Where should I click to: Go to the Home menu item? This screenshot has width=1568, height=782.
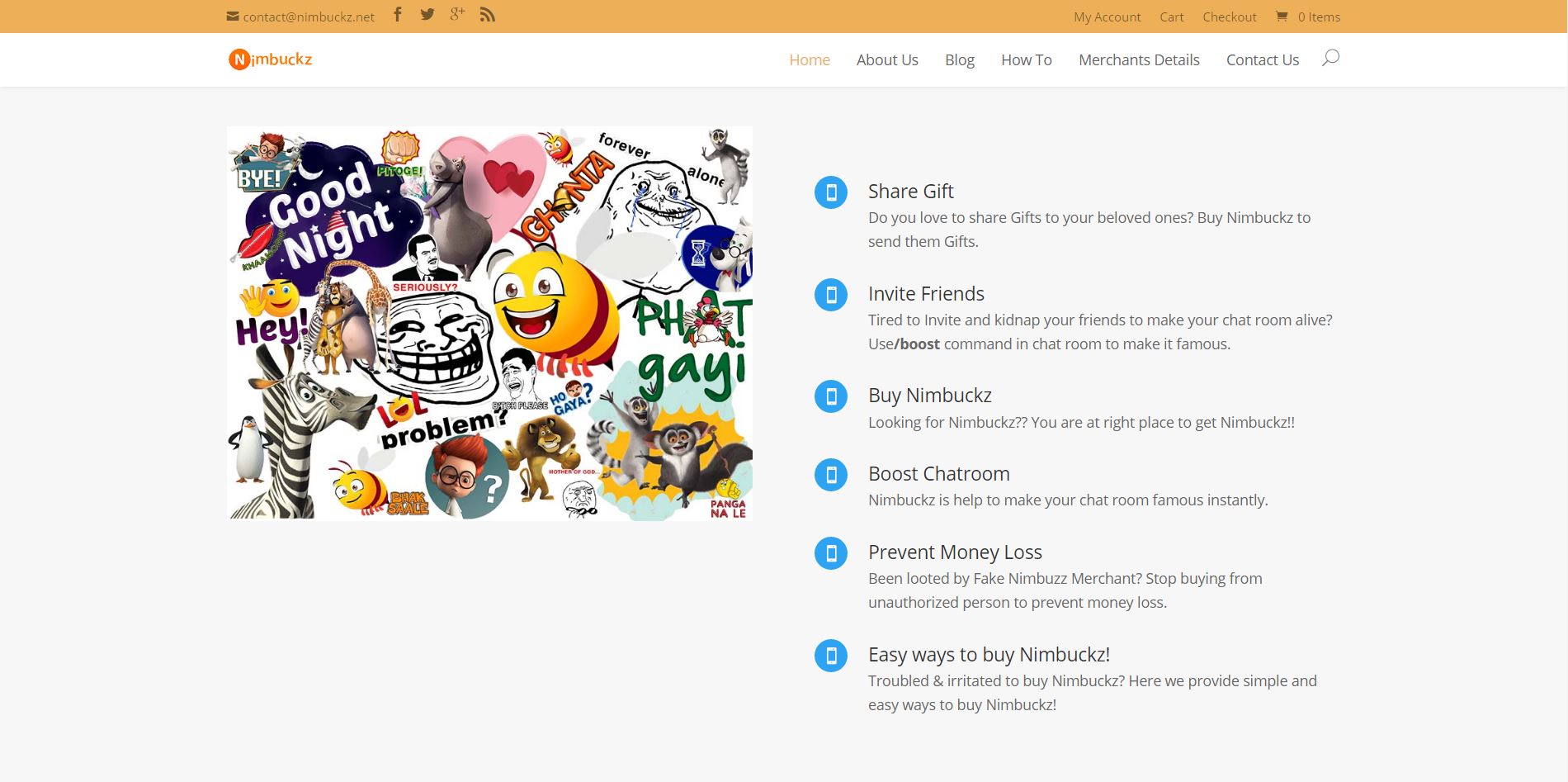810,59
